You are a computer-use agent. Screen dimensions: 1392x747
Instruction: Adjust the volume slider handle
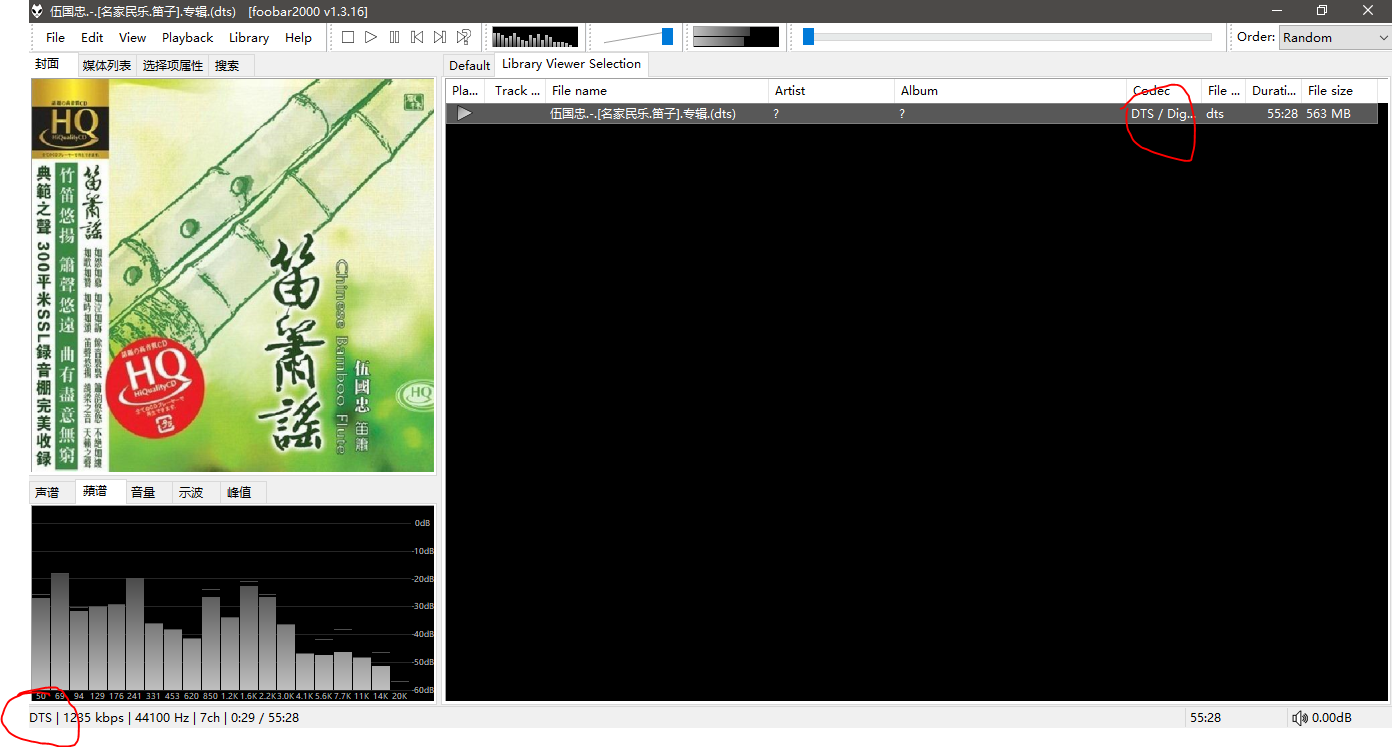click(667, 37)
